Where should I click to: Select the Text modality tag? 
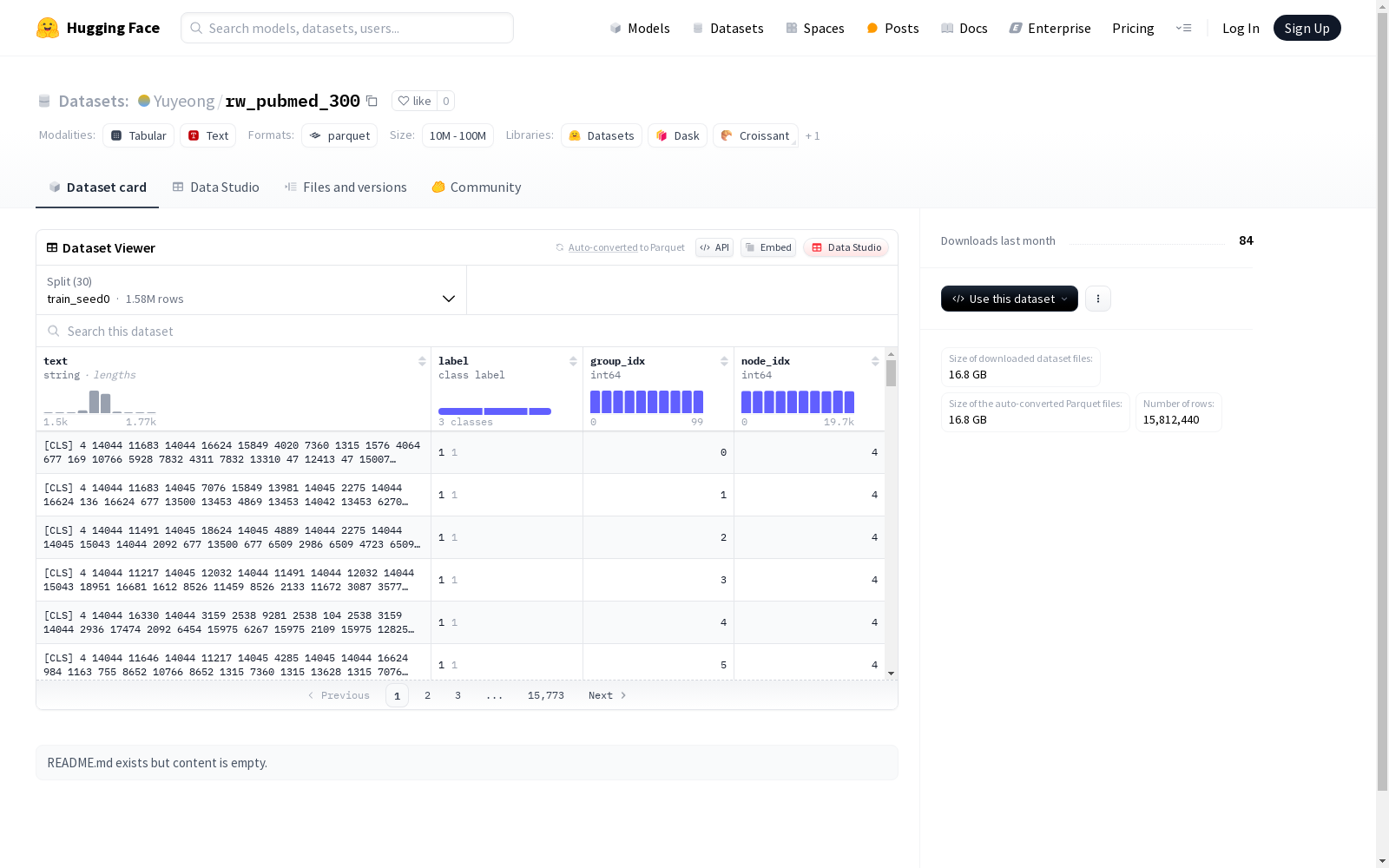click(208, 135)
